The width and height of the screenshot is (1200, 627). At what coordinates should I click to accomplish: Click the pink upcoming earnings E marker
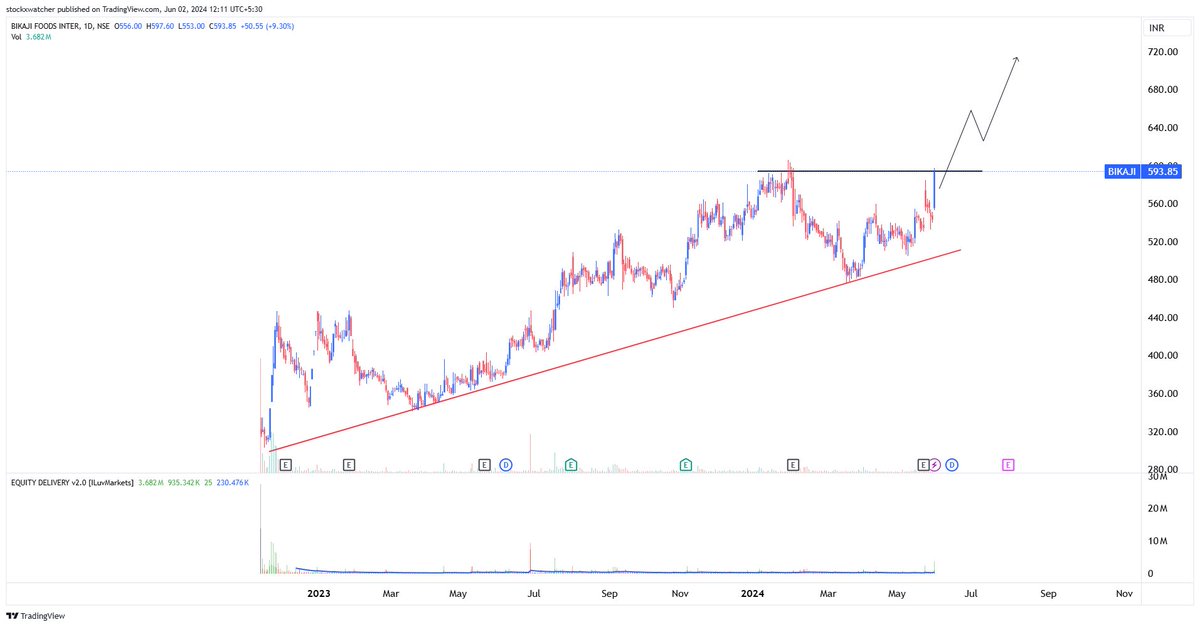click(x=1008, y=465)
